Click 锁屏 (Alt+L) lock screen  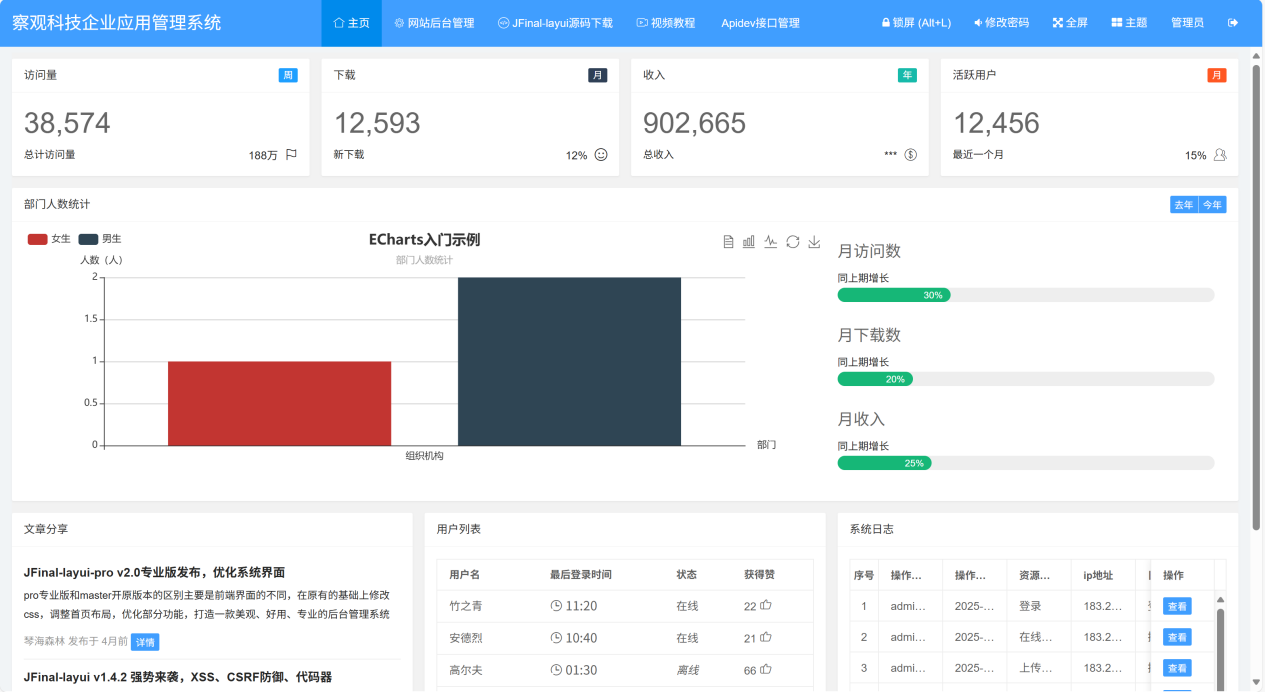916,23
